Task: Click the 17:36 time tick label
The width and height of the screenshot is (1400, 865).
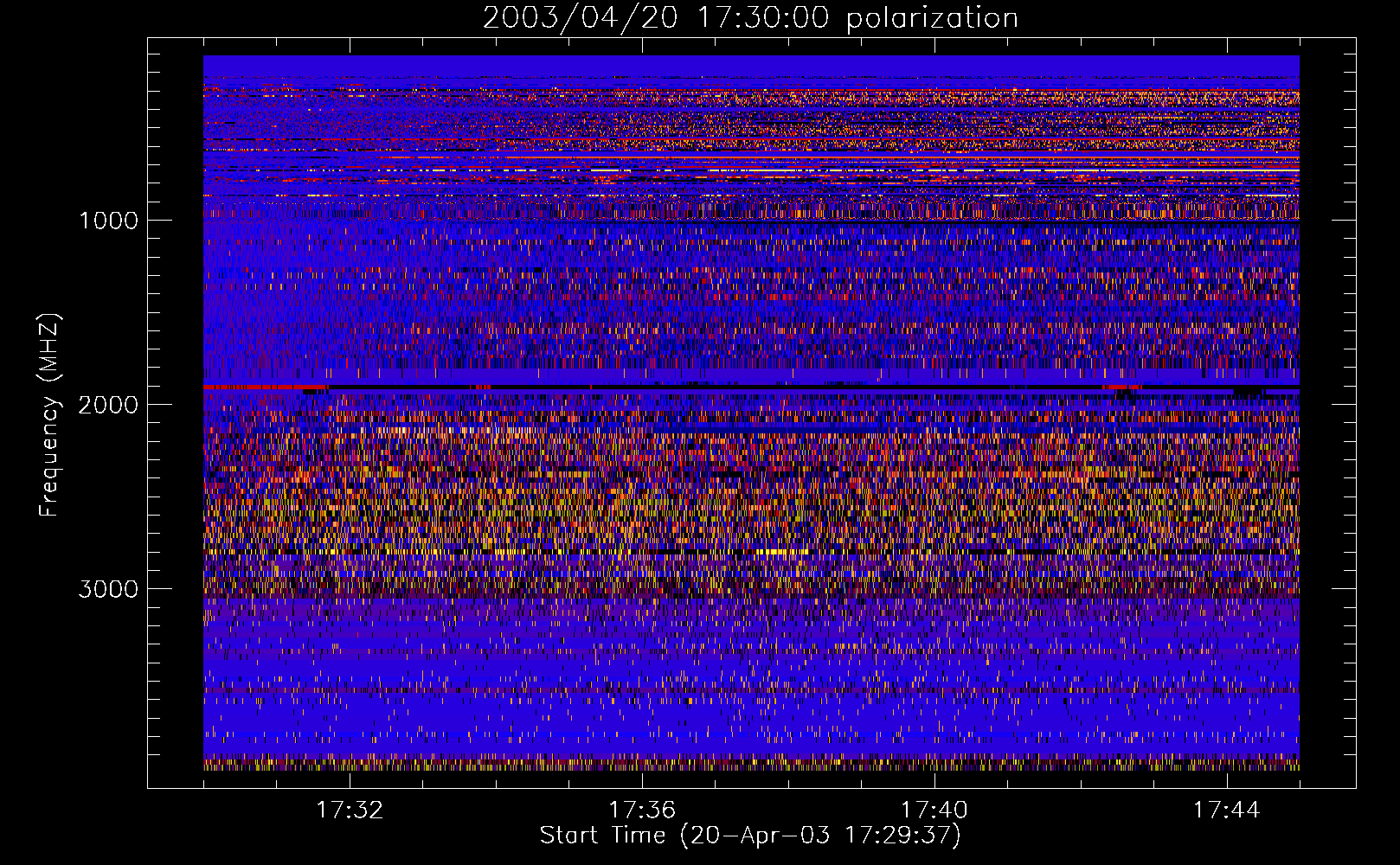Action: [642, 810]
